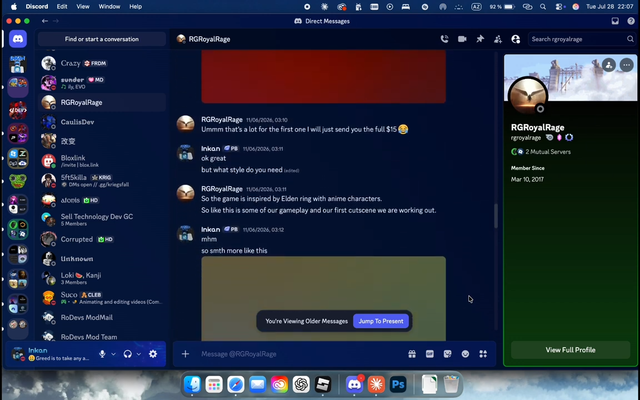Open the sticker picker
Viewport: 640px width, 400px height.
click(x=447, y=354)
